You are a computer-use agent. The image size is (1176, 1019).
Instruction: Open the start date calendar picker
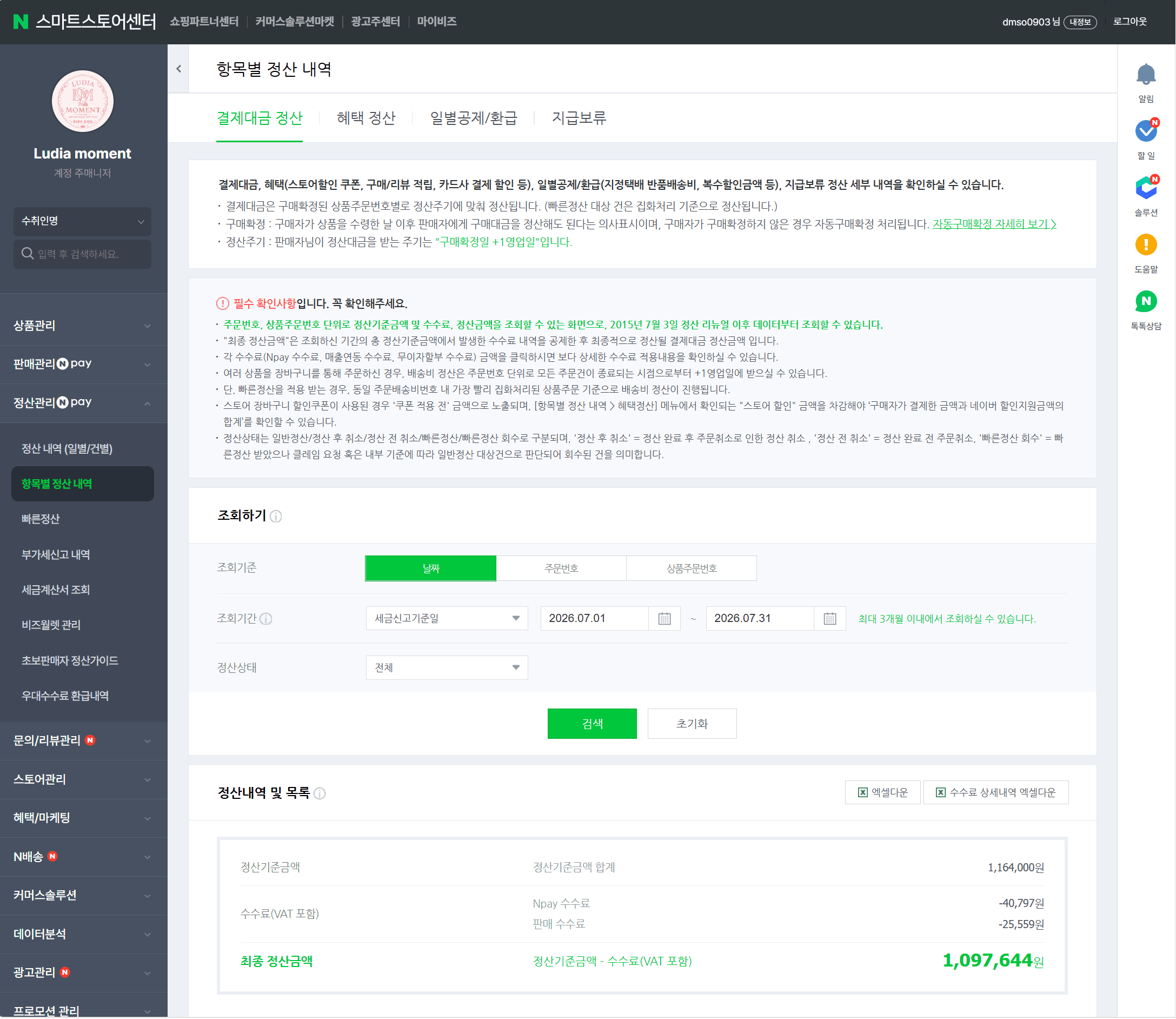[x=665, y=619]
